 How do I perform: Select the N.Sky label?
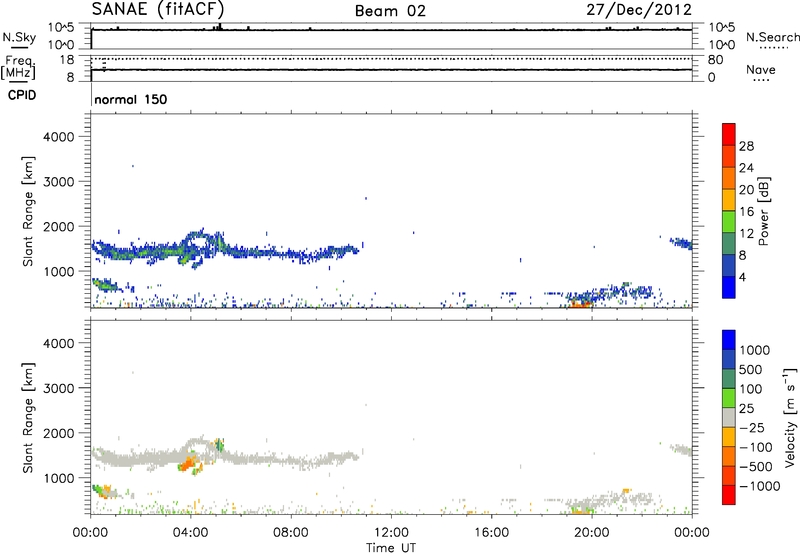[x=19, y=37]
